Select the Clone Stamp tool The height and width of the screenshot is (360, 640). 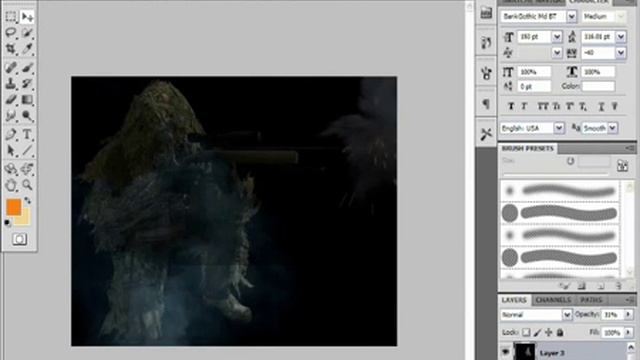tap(11, 84)
